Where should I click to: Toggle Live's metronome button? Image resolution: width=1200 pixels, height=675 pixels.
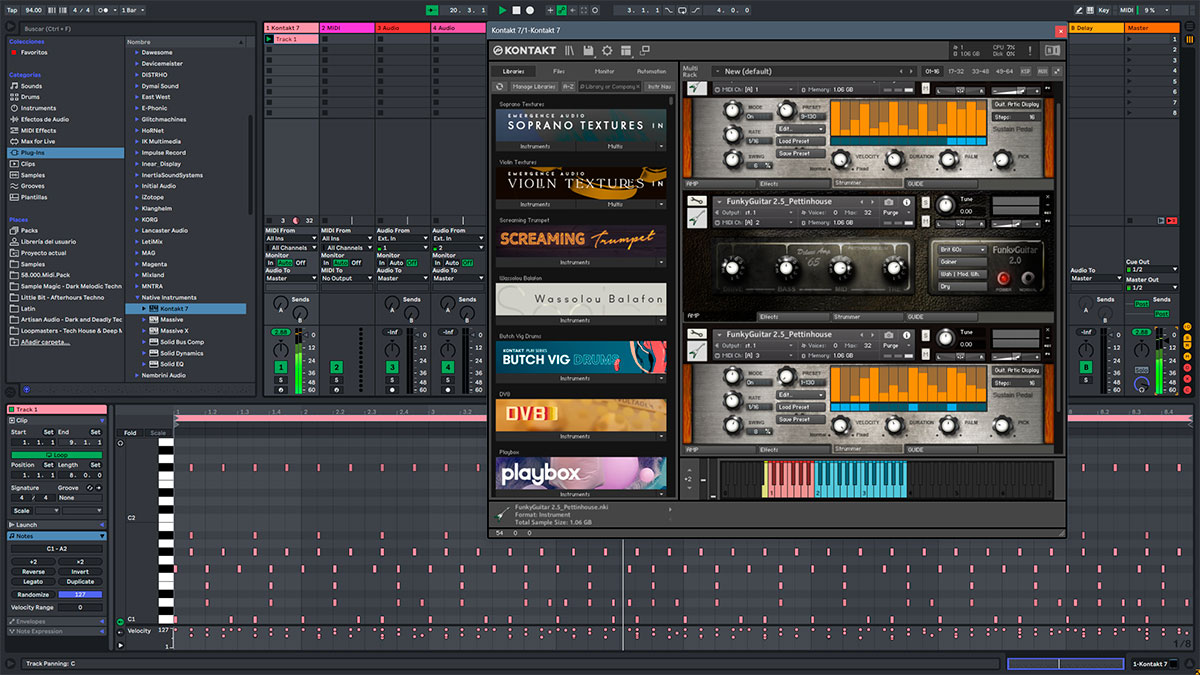pyautogui.click(x=103, y=10)
